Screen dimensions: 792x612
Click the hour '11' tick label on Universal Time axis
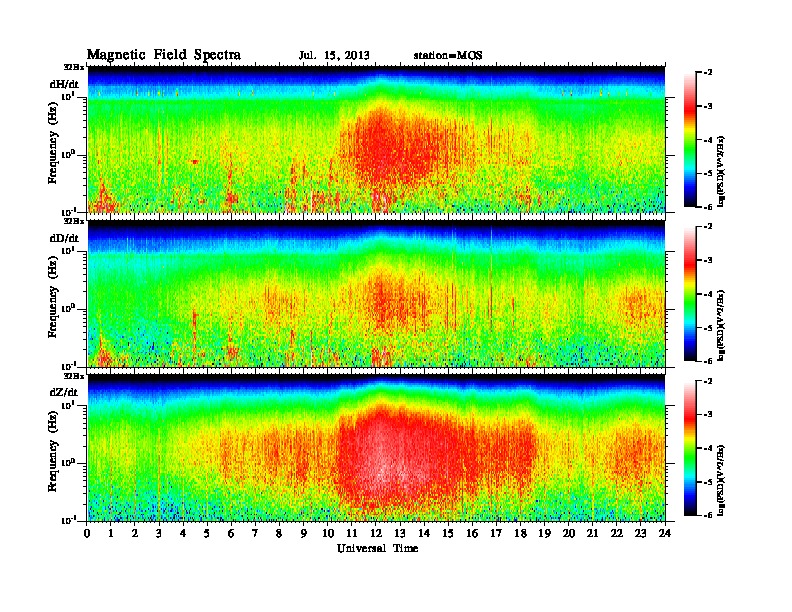pos(352,534)
